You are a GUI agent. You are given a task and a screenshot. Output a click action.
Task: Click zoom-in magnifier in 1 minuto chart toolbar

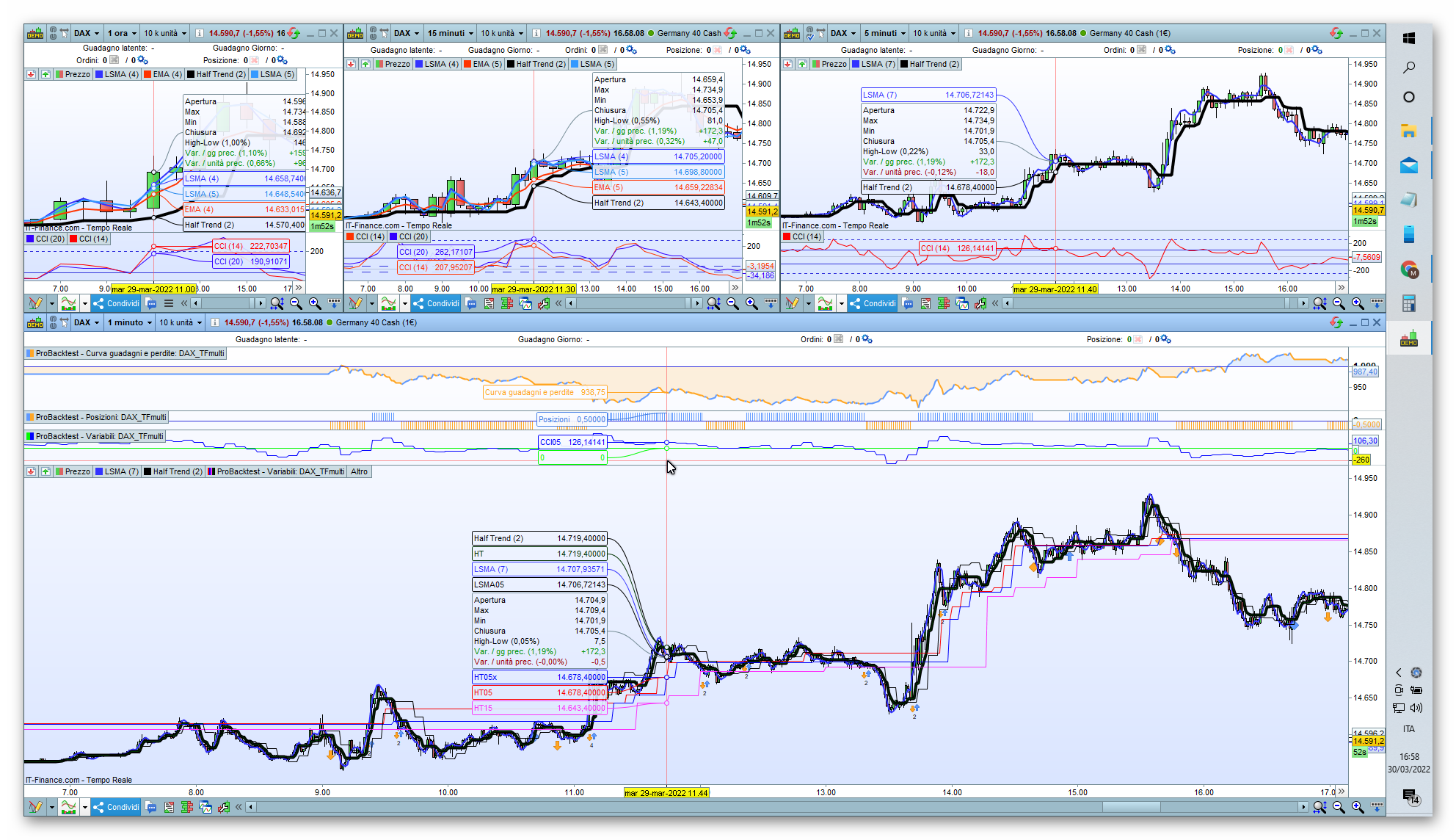[1358, 807]
